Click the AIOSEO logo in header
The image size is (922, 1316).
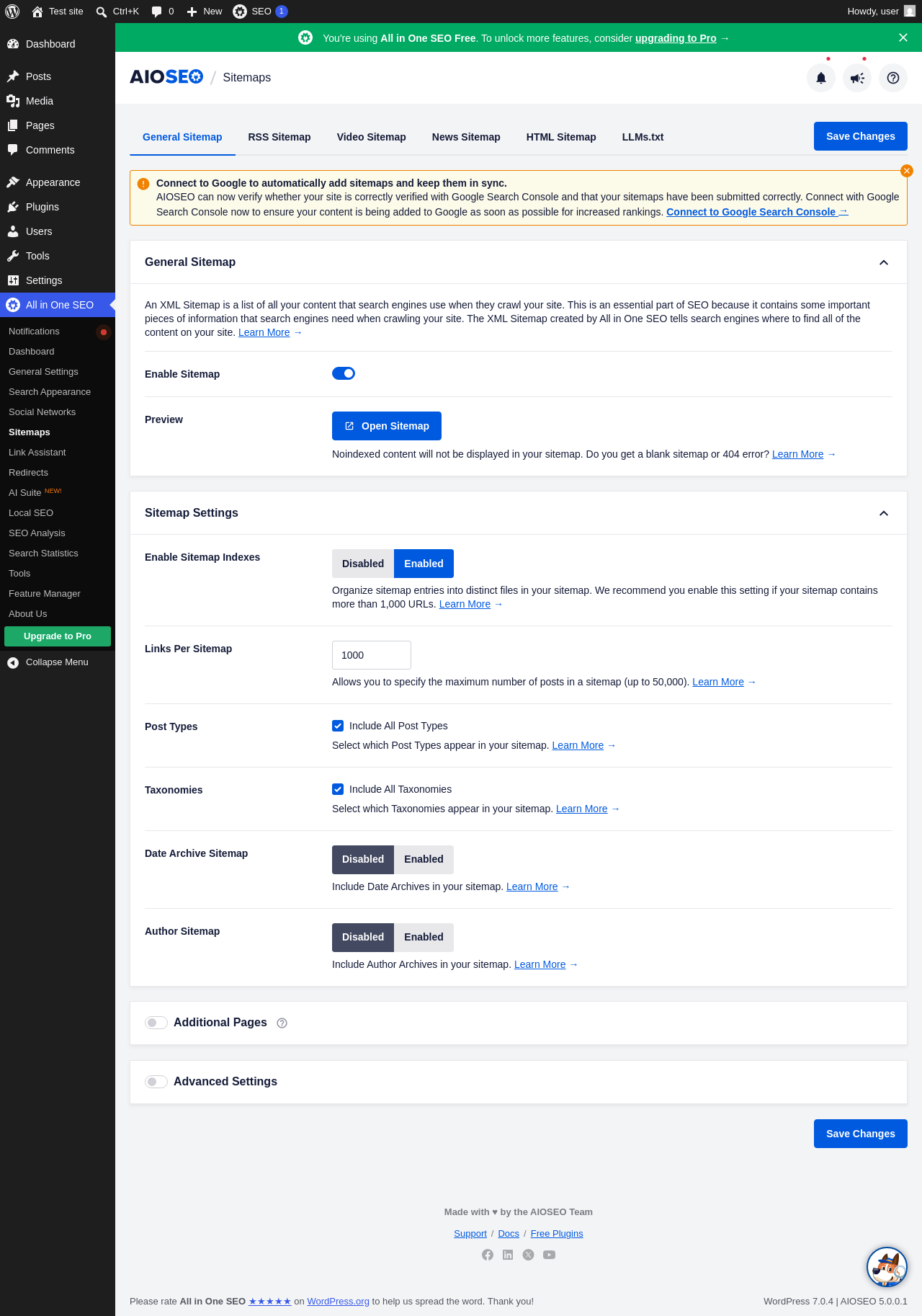click(166, 77)
